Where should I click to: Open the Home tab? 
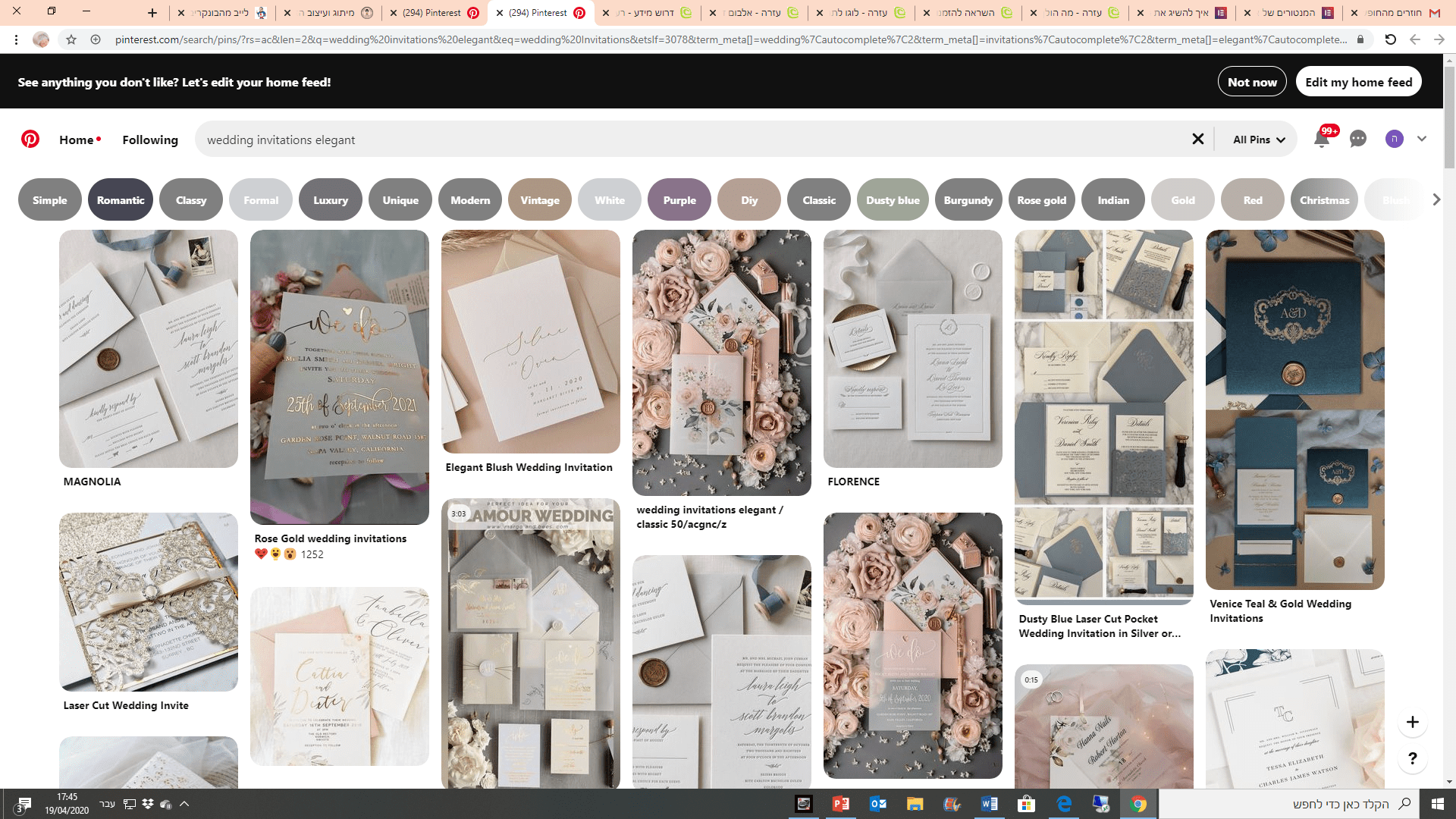click(77, 140)
